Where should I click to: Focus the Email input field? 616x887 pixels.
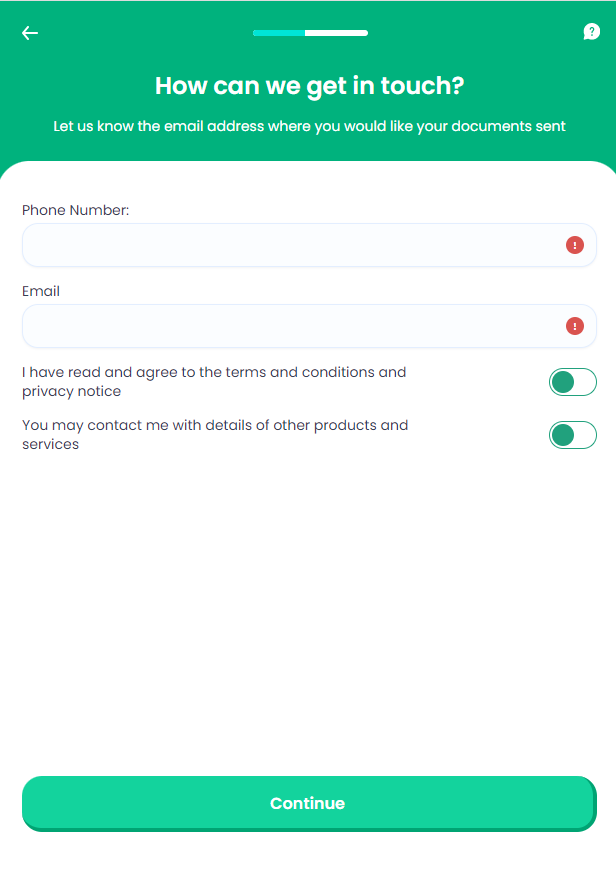(x=290, y=326)
